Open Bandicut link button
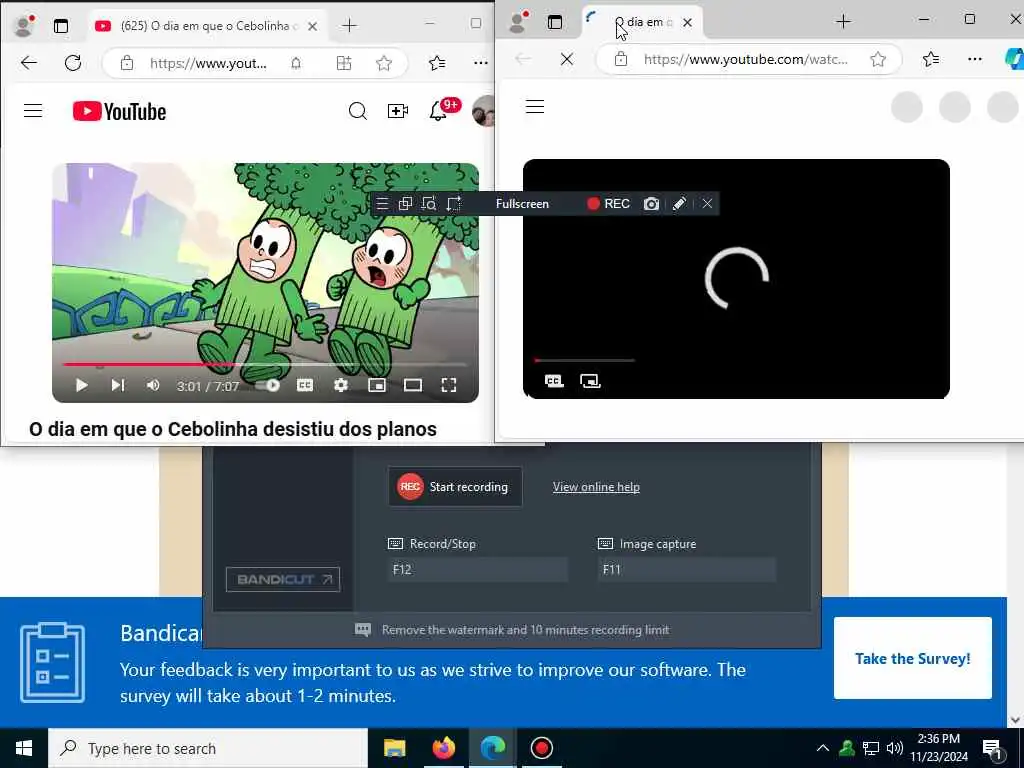 click(x=283, y=579)
